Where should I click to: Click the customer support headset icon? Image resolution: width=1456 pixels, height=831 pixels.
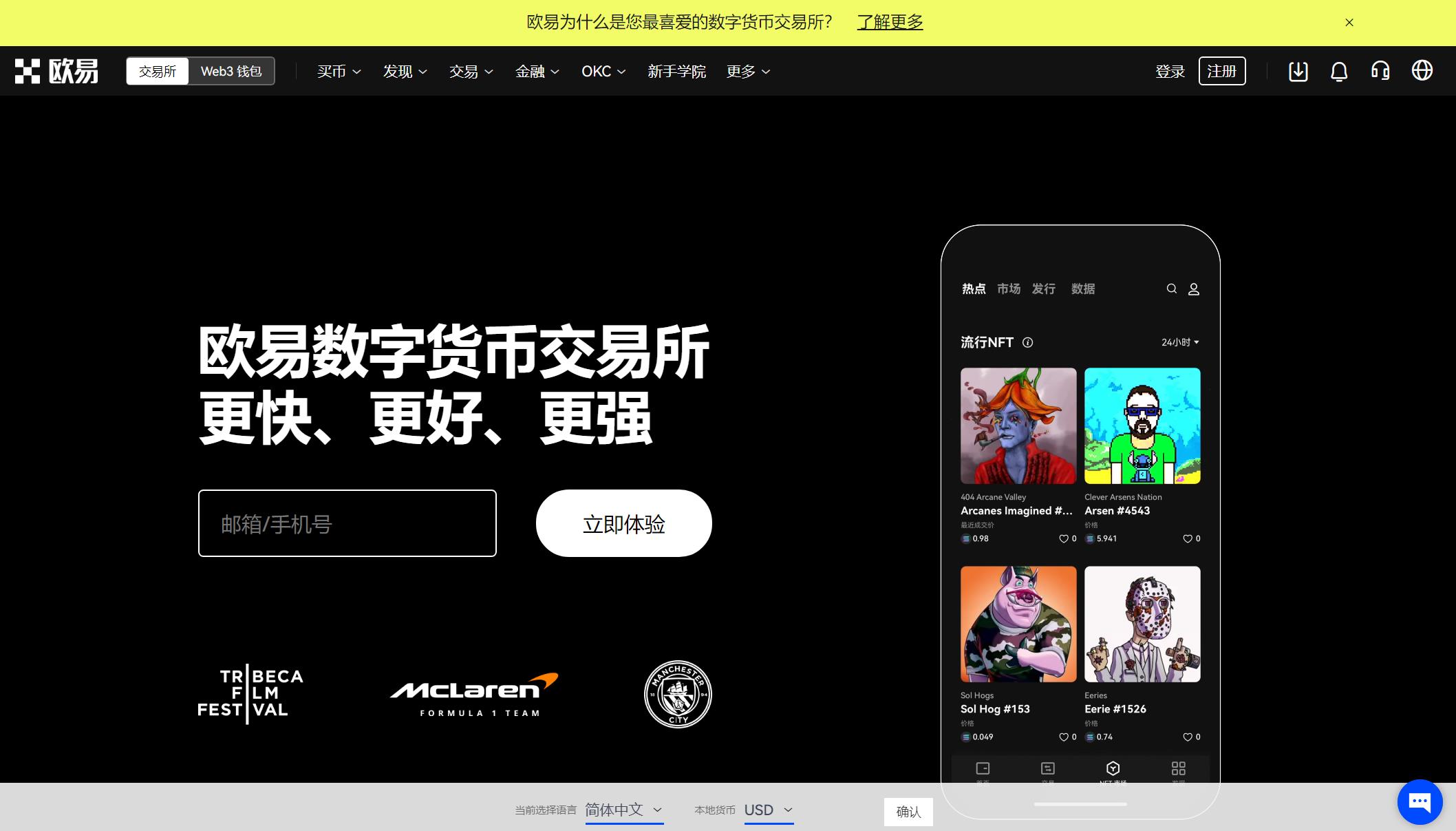click(1380, 71)
